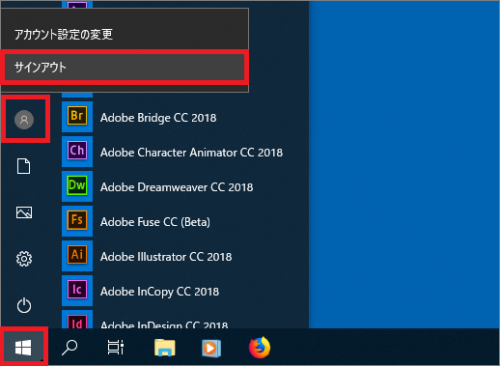This screenshot has height=366, width=500.
Task: Open taskbar search magnifier
Action: (69, 348)
